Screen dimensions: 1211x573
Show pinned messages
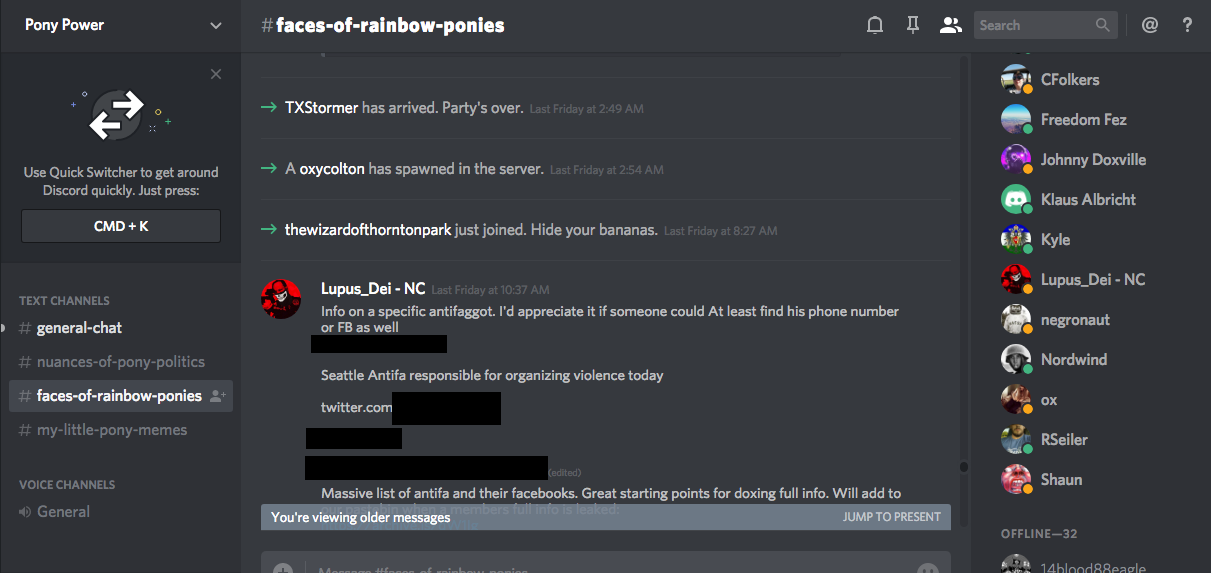(x=912, y=26)
